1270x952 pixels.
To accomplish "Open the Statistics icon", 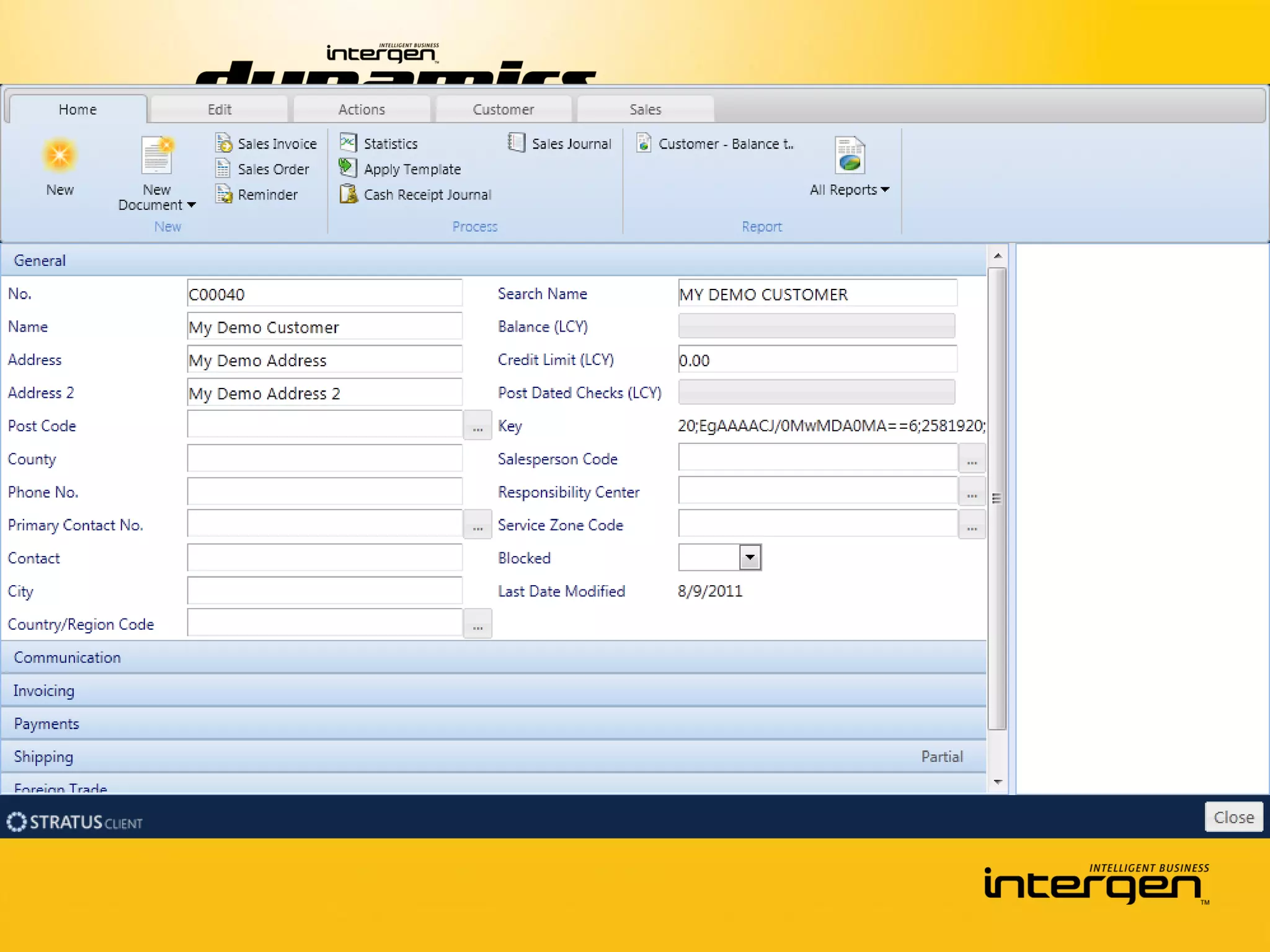I will pos(349,143).
